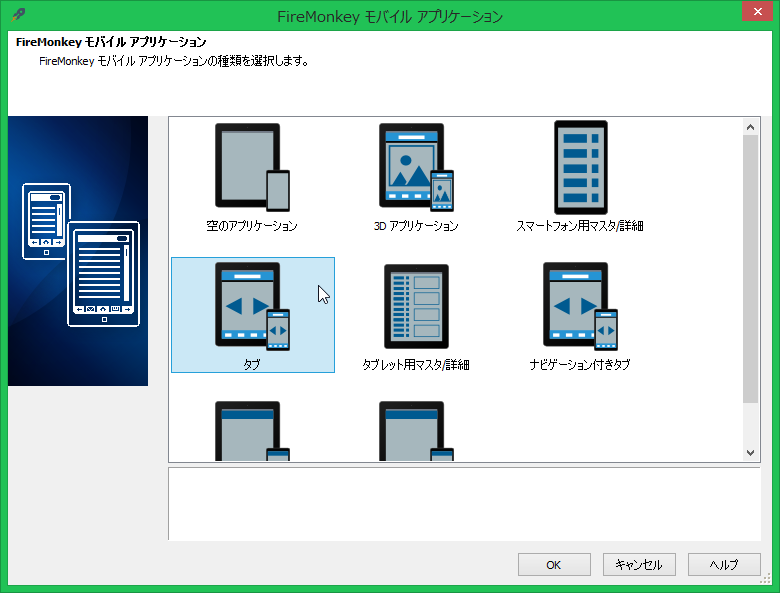Click the vertical scrollbar thumb
This screenshot has width=780, height=593.
[x=751, y=268]
